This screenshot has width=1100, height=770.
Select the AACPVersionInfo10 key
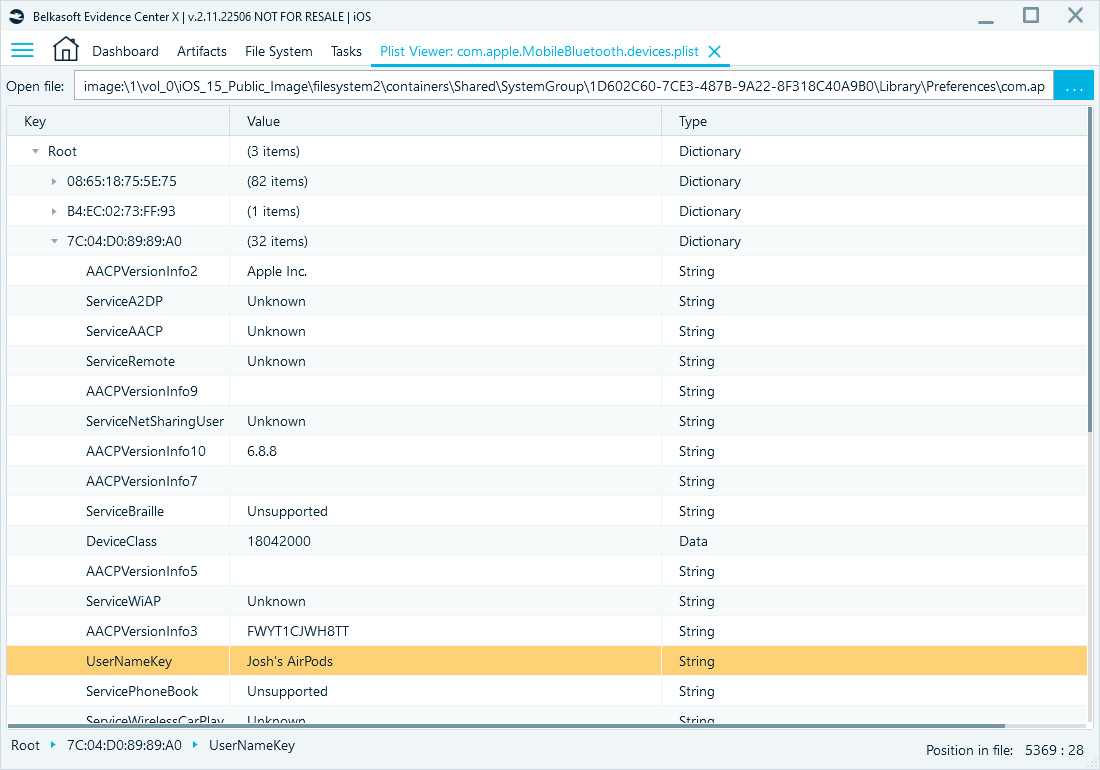pos(146,452)
